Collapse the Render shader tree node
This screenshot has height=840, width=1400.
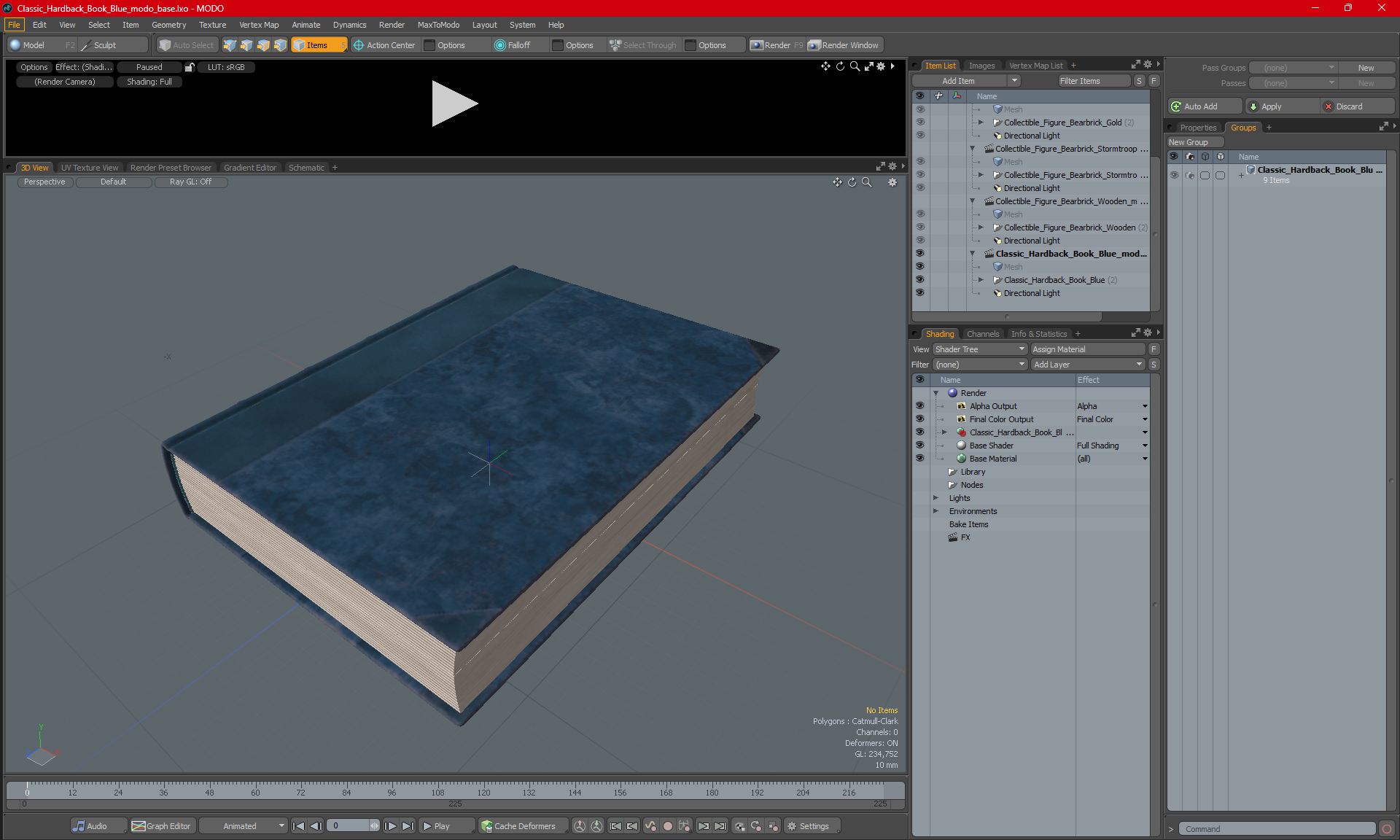(x=936, y=393)
